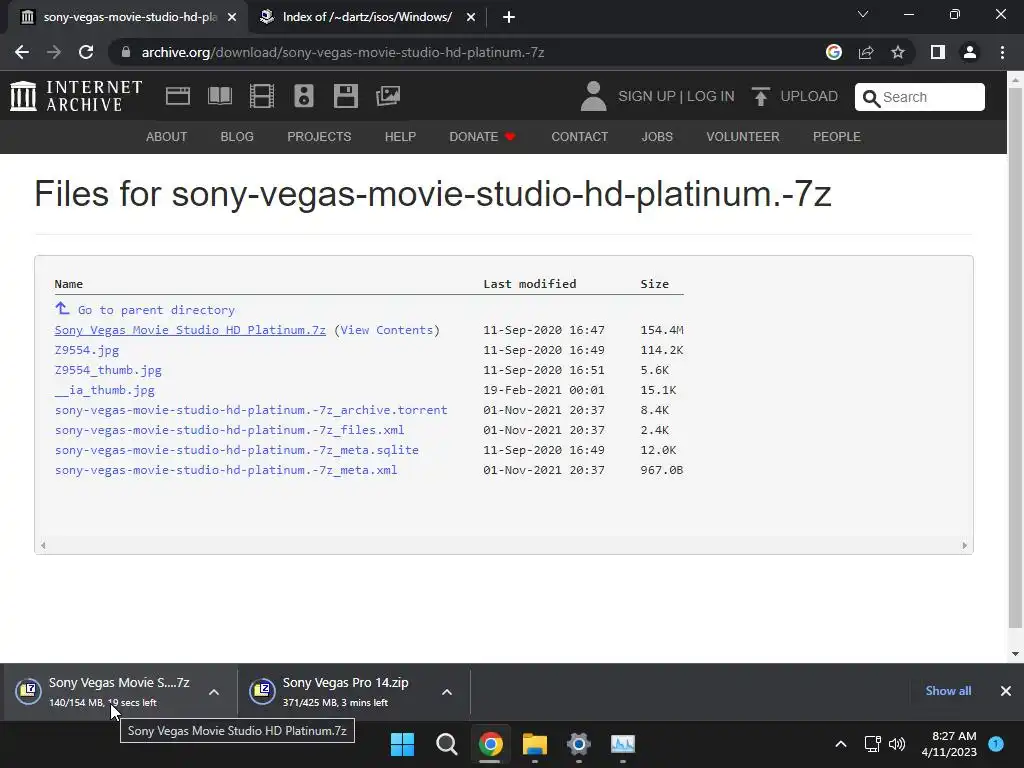Open the _meta.sqlite link
The height and width of the screenshot is (768, 1024).
(x=236, y=450)
